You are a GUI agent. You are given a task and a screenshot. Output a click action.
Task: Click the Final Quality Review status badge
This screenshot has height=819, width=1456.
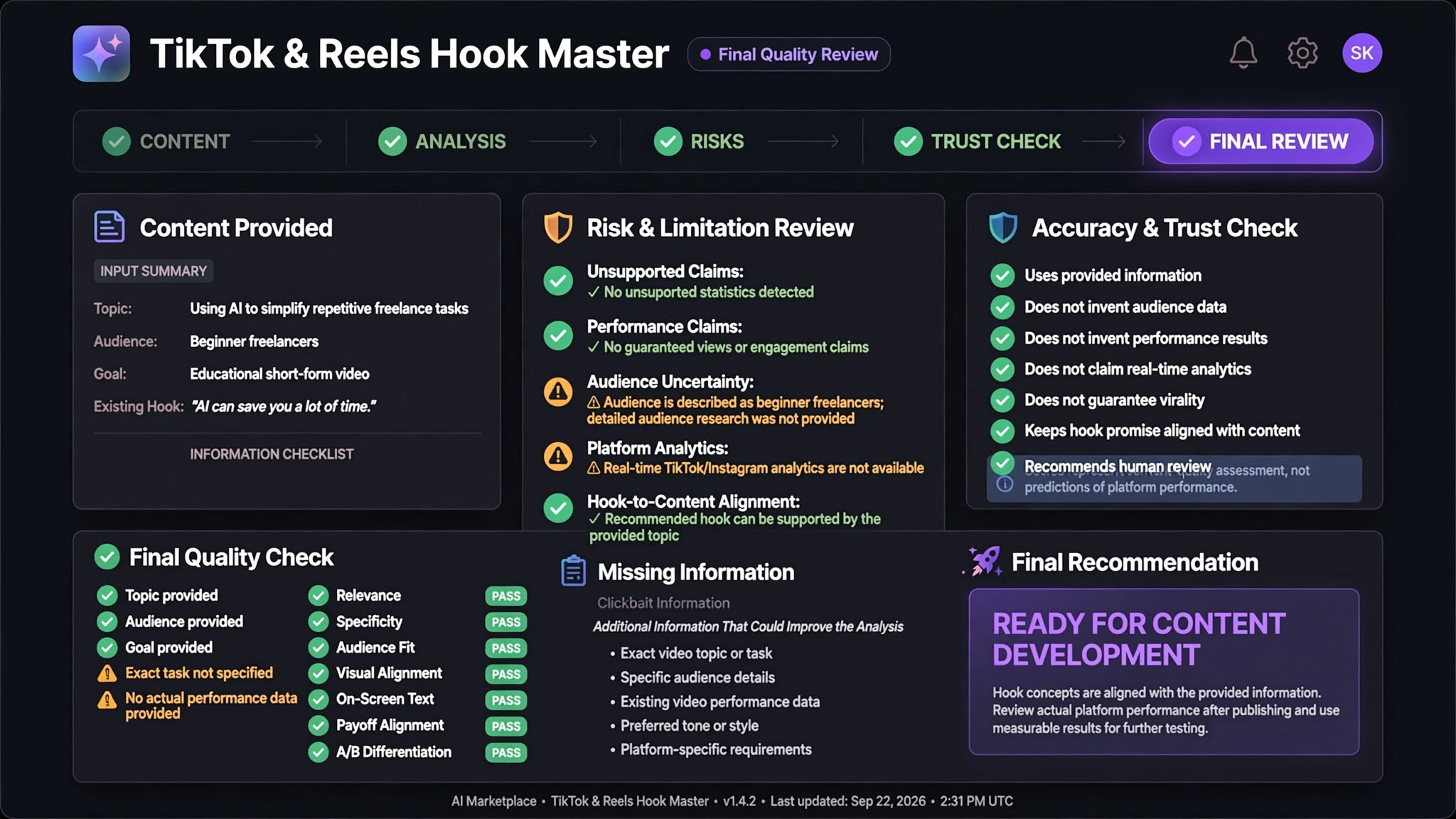pos(788,54)
